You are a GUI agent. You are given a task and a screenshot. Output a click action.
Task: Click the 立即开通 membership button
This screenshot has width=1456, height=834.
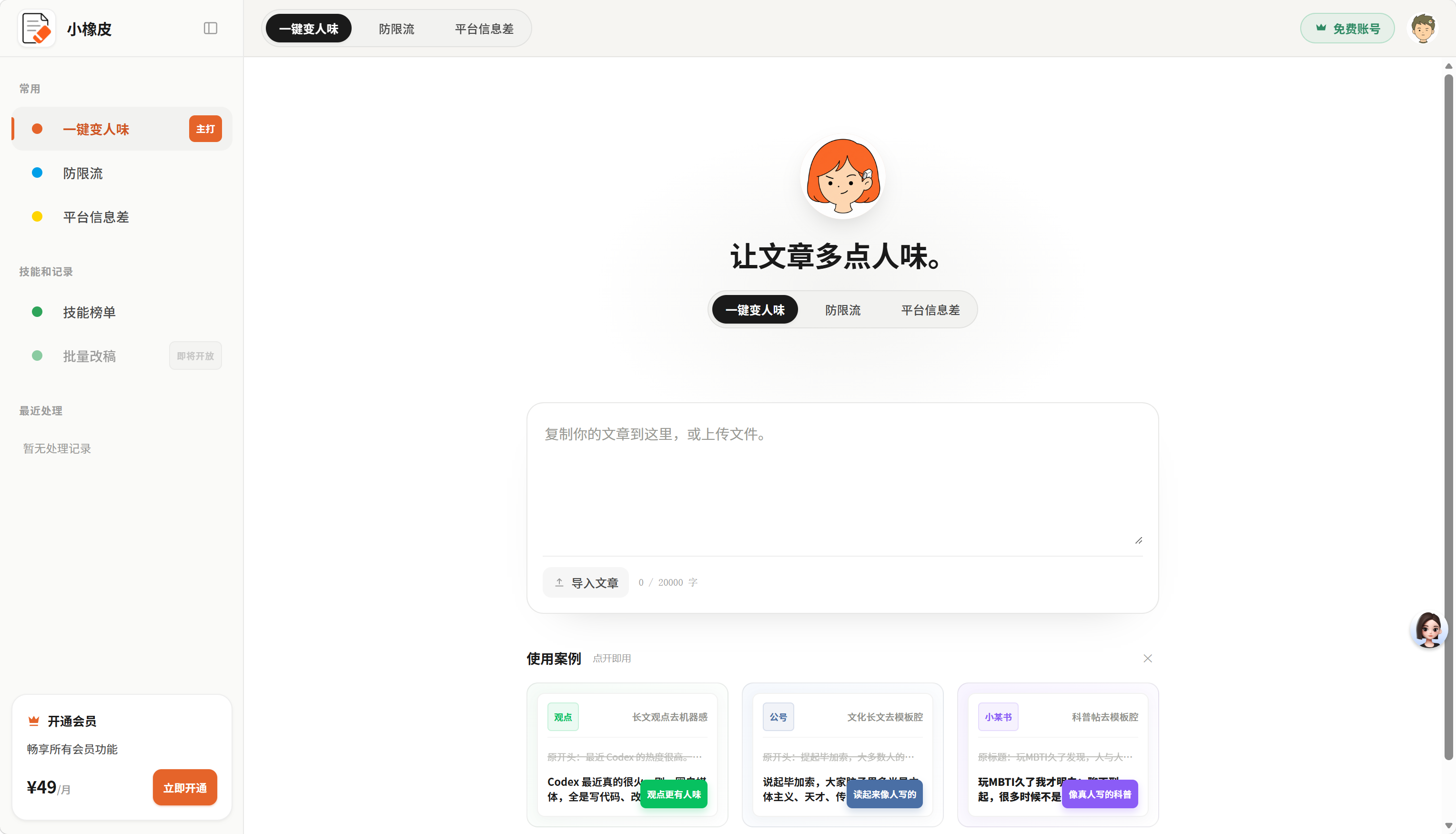pos(185,788)
